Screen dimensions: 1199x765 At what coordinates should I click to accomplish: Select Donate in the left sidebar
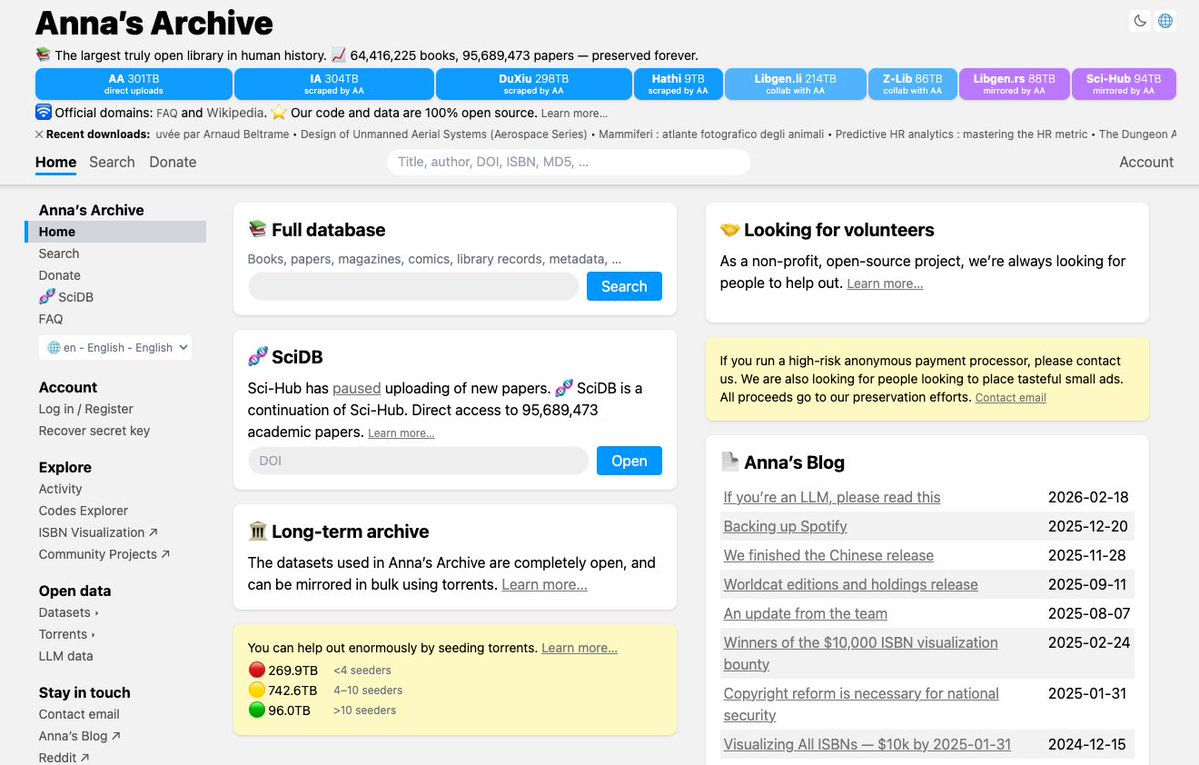pos(60,275)
